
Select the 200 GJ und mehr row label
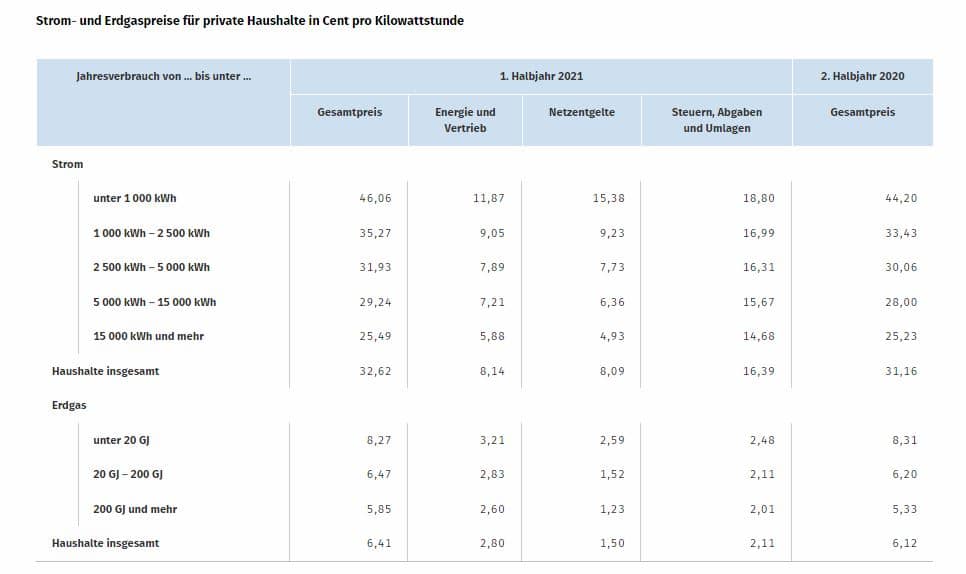(135, 509)
